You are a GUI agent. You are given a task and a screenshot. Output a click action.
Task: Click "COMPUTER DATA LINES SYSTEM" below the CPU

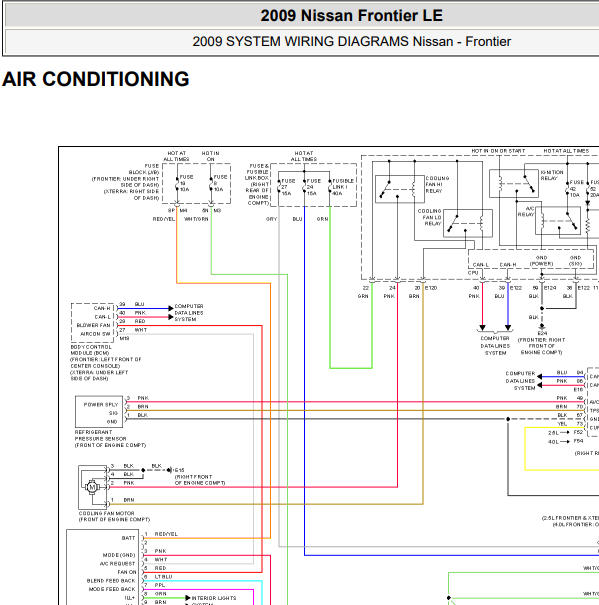click(495, 345)
